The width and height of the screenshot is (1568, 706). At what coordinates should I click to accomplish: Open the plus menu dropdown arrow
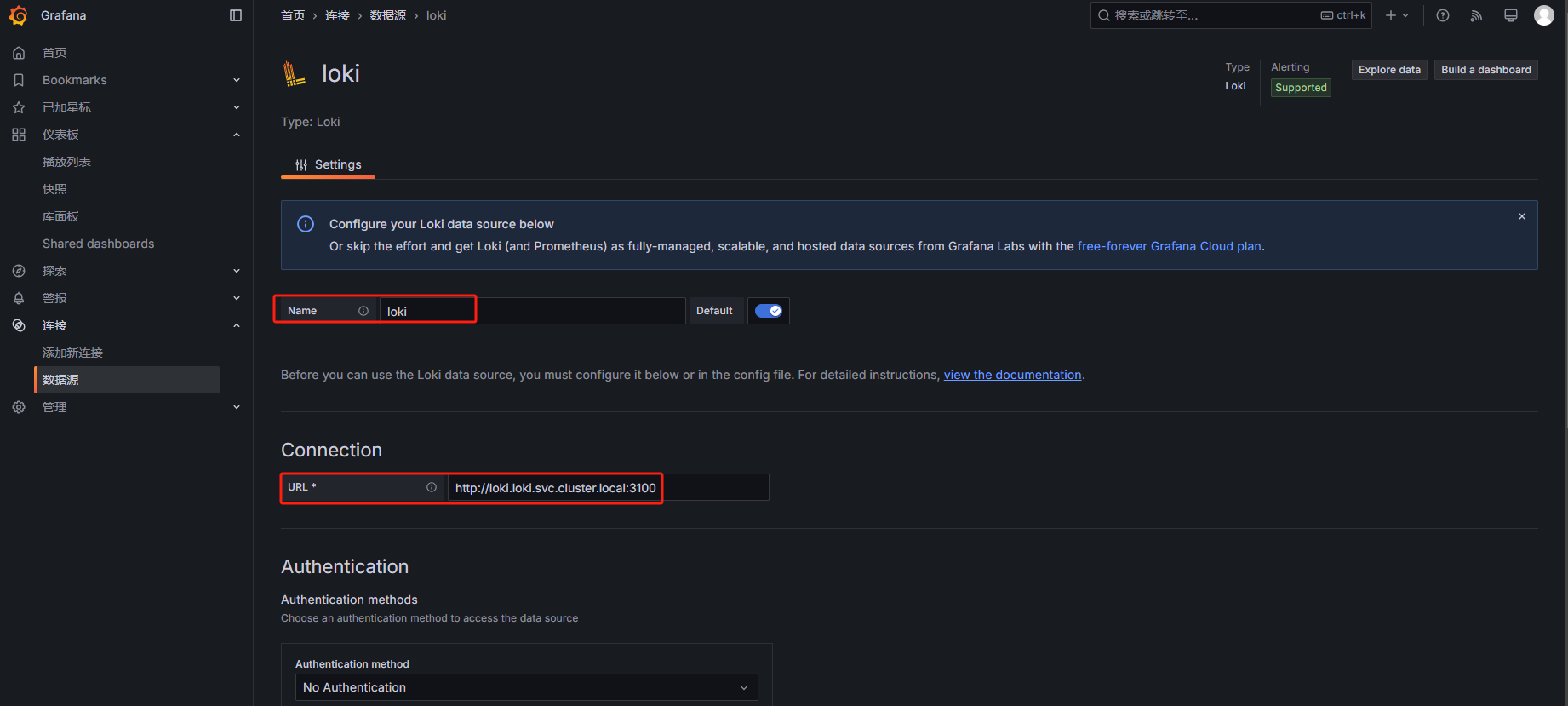[x=1405, y=15]
